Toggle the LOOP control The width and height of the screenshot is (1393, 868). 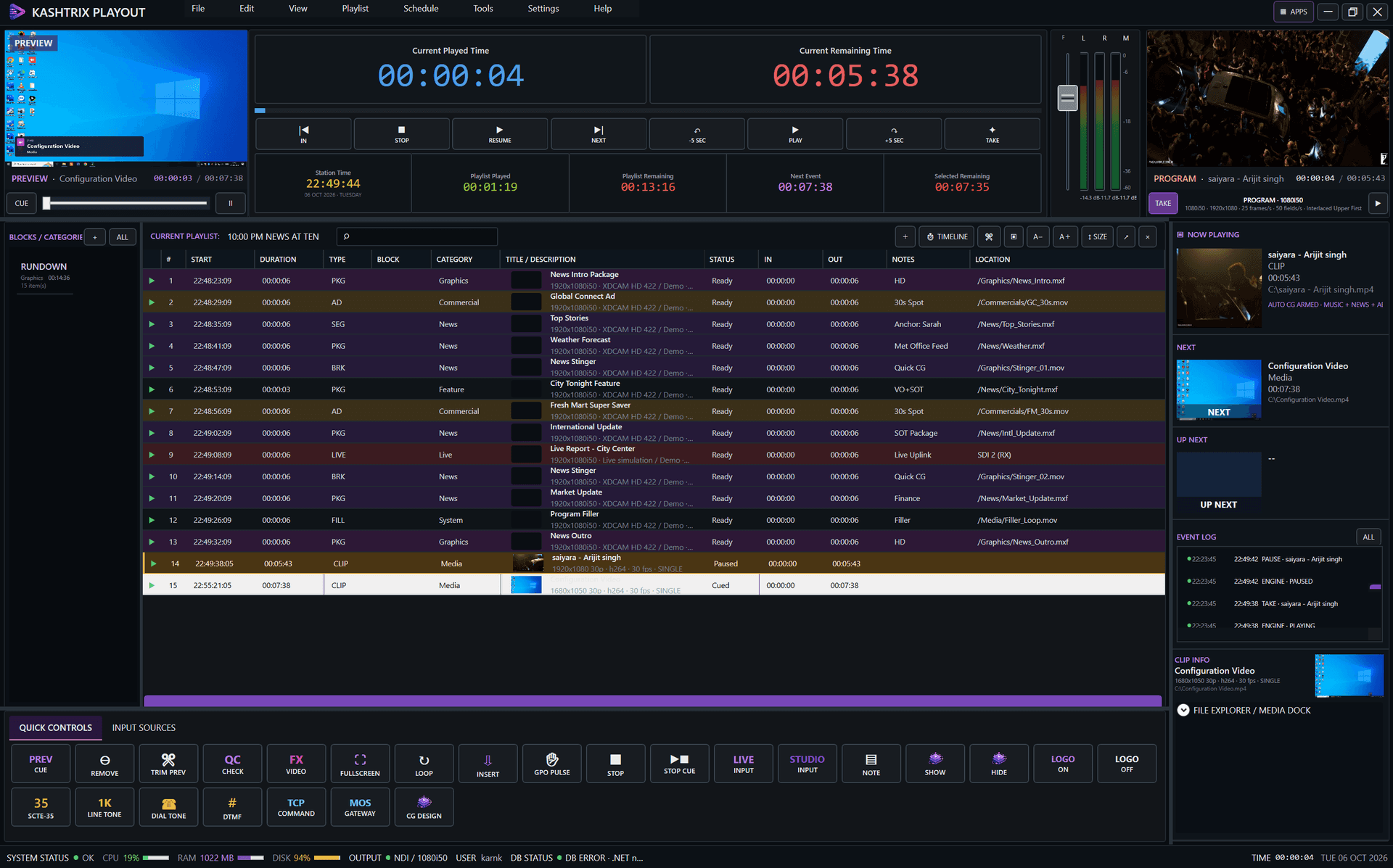click(424, 764)
